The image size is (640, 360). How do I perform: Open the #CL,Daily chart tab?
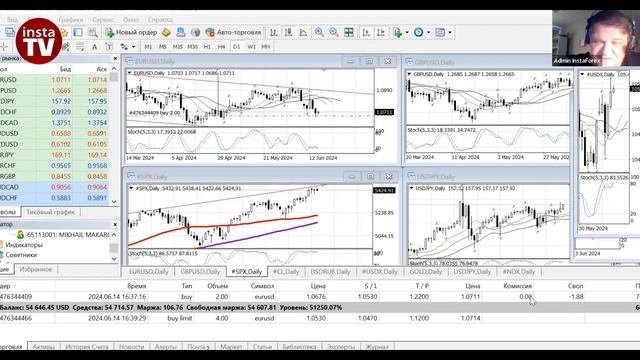tap(286, 271)
